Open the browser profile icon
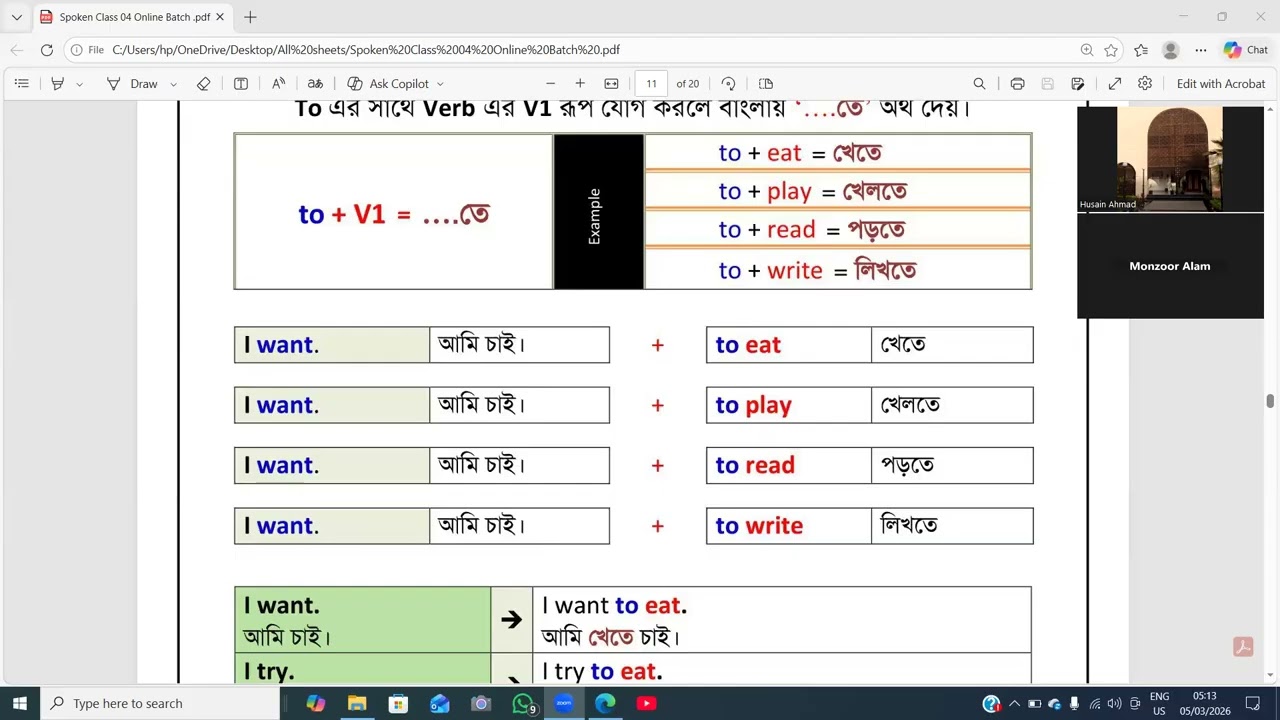1280x720 pixels. [x=1171, y=50]
